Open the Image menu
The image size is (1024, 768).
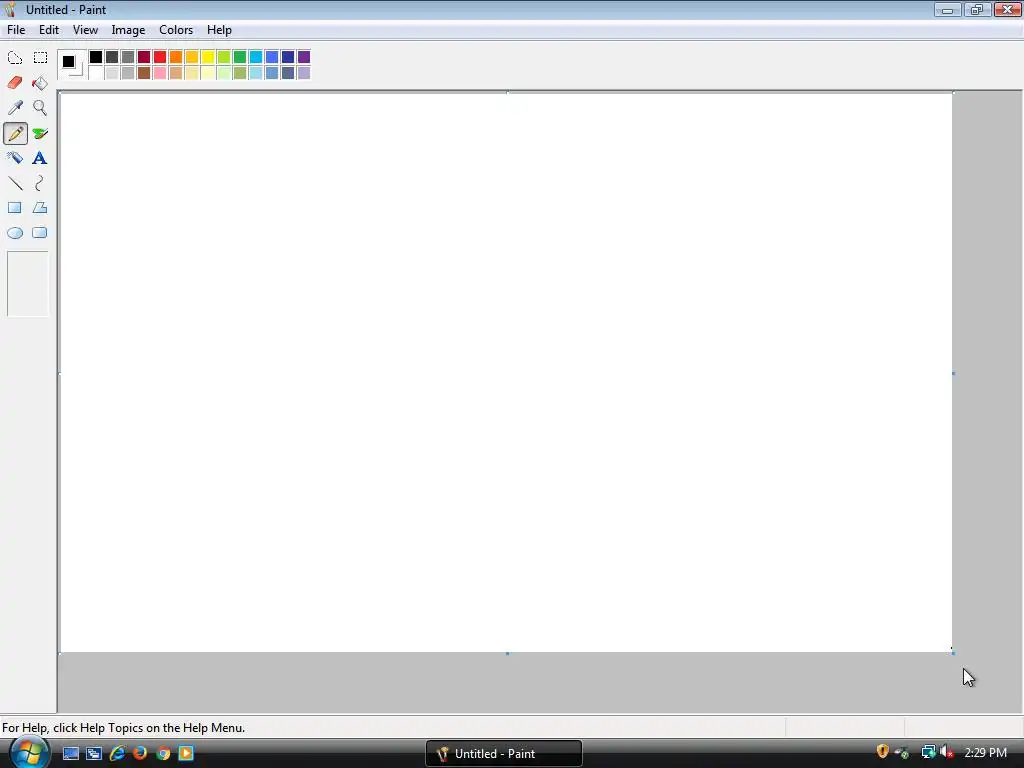(x=128, y=30)
